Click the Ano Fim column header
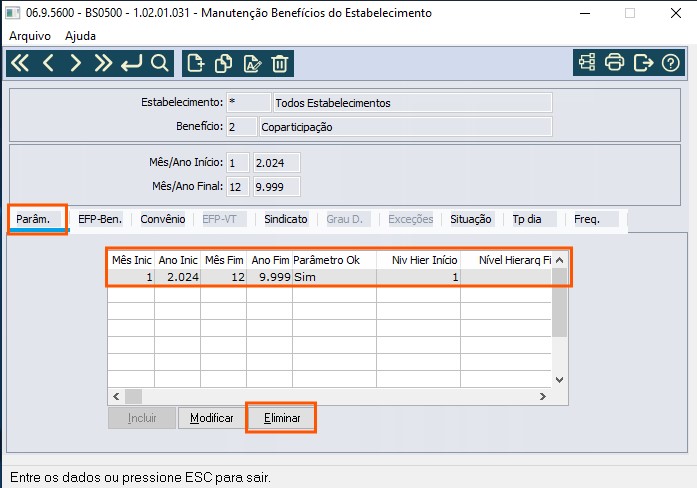Viewport: 697px width, 488px height. pos(269,260)
